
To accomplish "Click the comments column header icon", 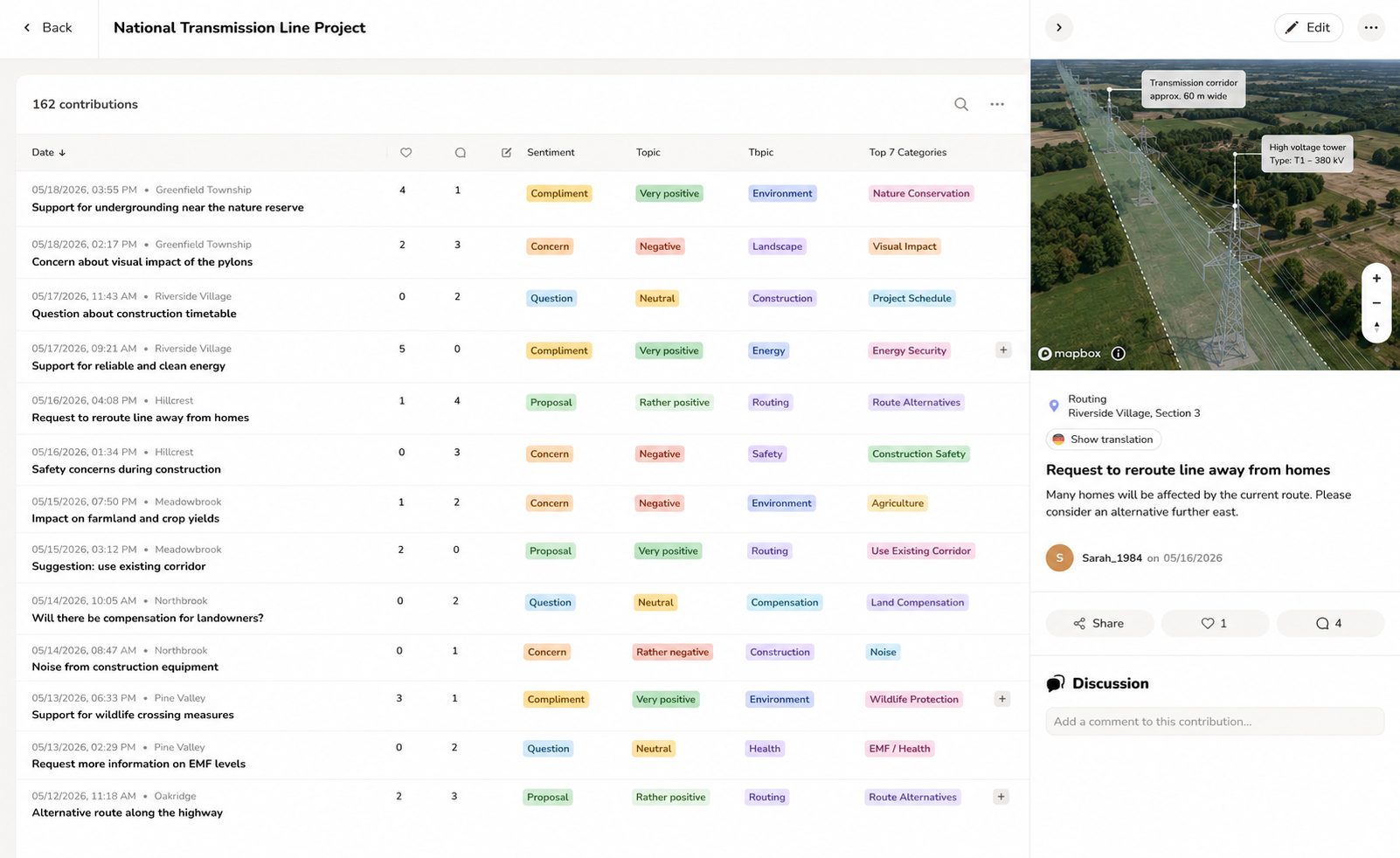I will 461,152.
